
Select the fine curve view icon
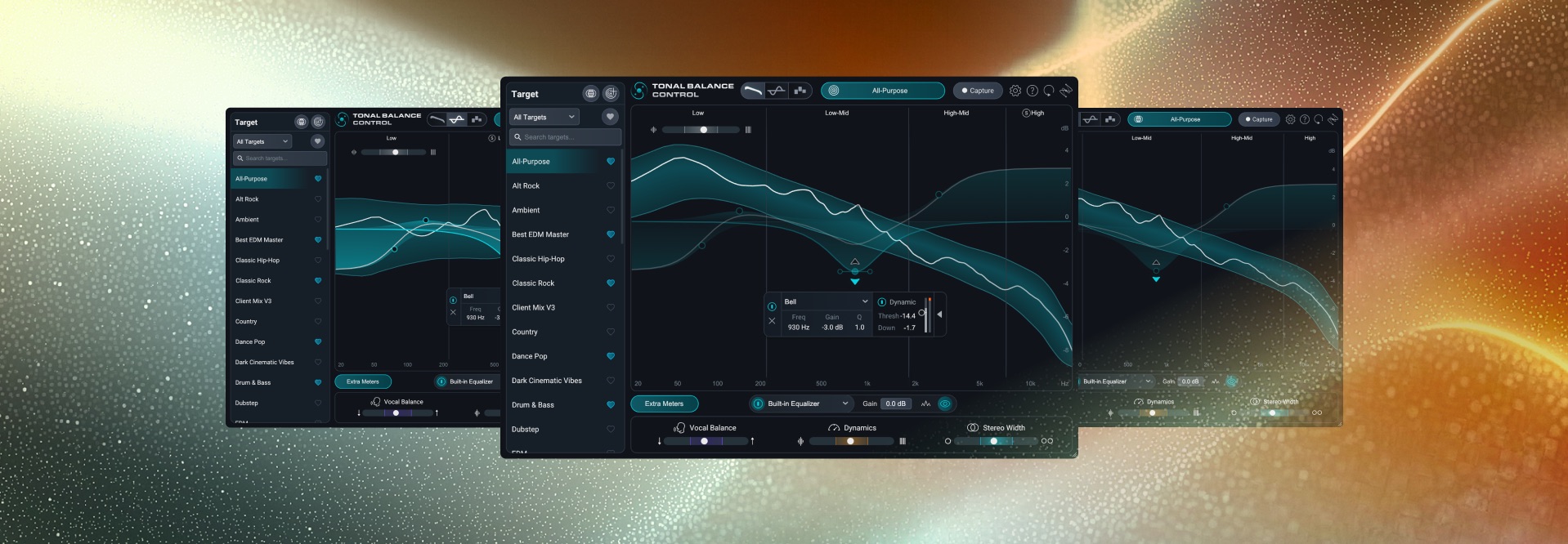coord(777,91)
